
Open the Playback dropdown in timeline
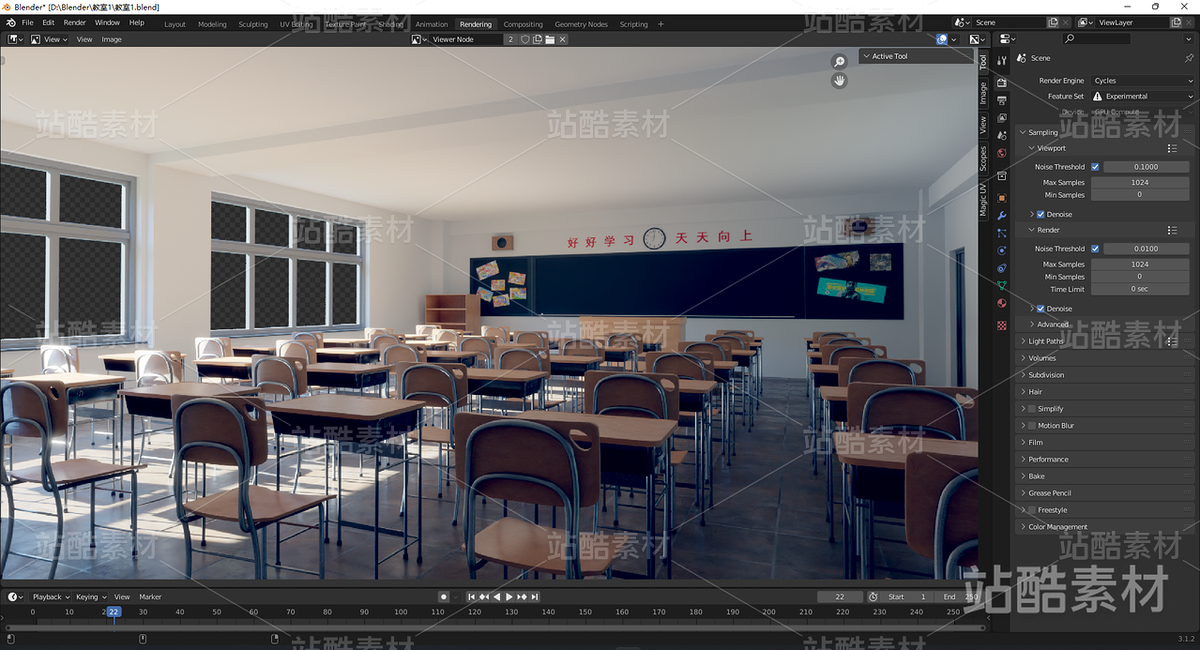pyautogui.click(x=50, y=597)
